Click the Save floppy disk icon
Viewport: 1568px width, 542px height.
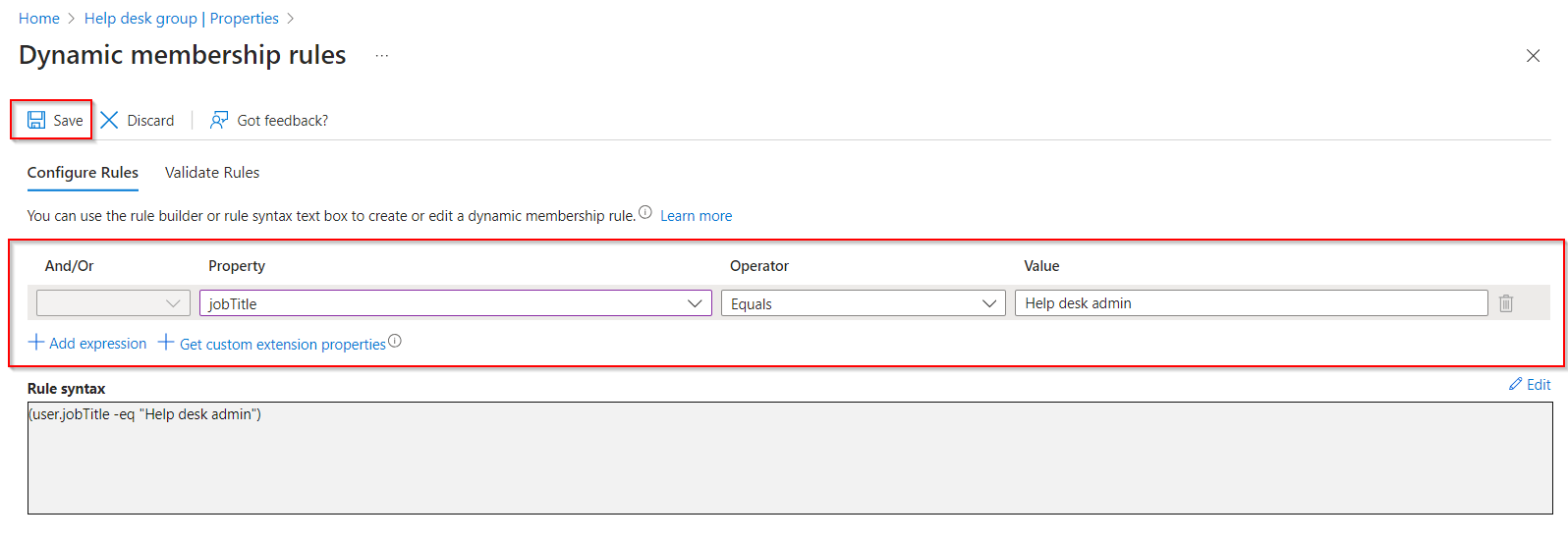point(36,120)
